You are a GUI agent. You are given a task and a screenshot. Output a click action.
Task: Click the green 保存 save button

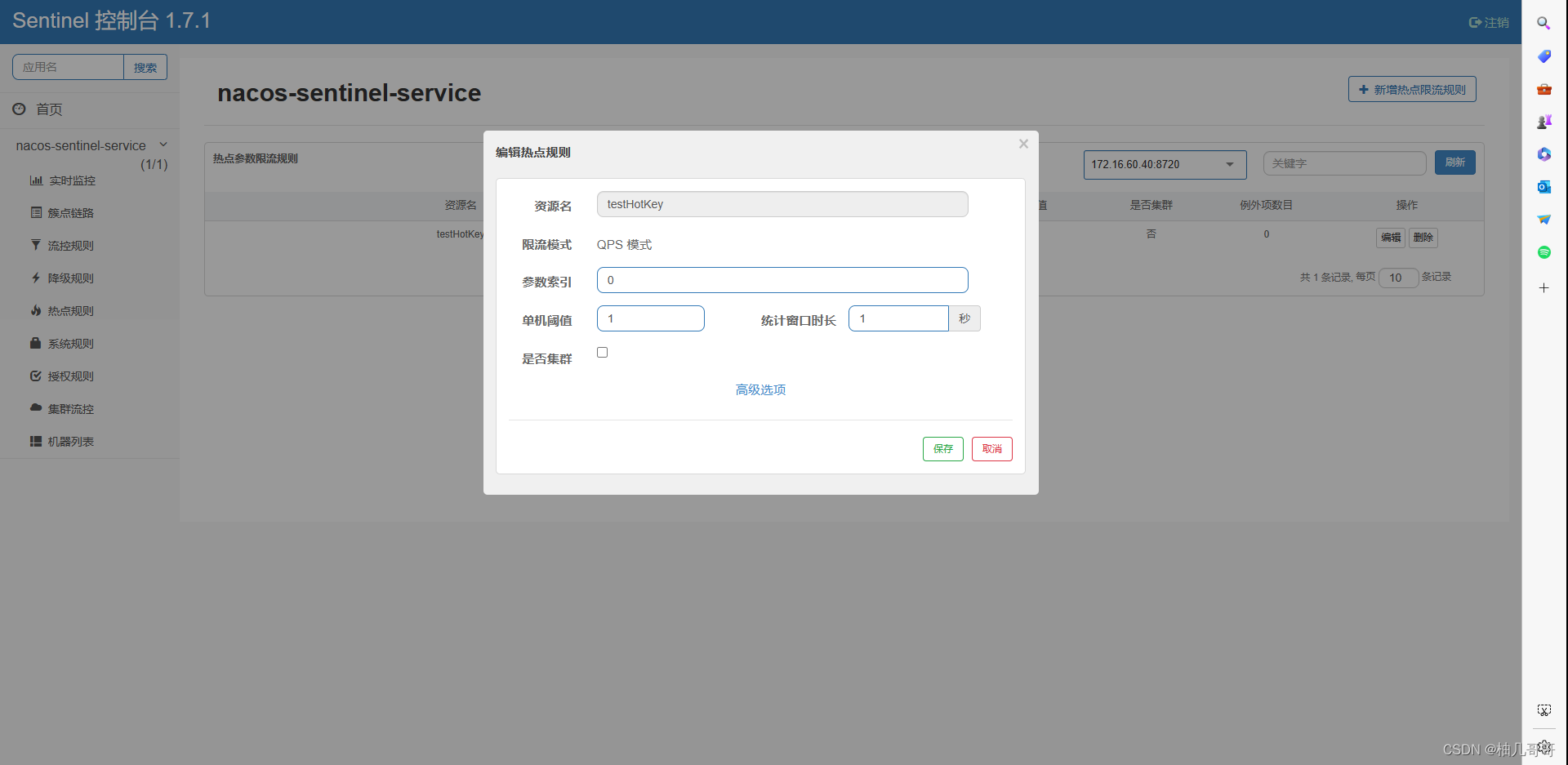tap(943, 449)
